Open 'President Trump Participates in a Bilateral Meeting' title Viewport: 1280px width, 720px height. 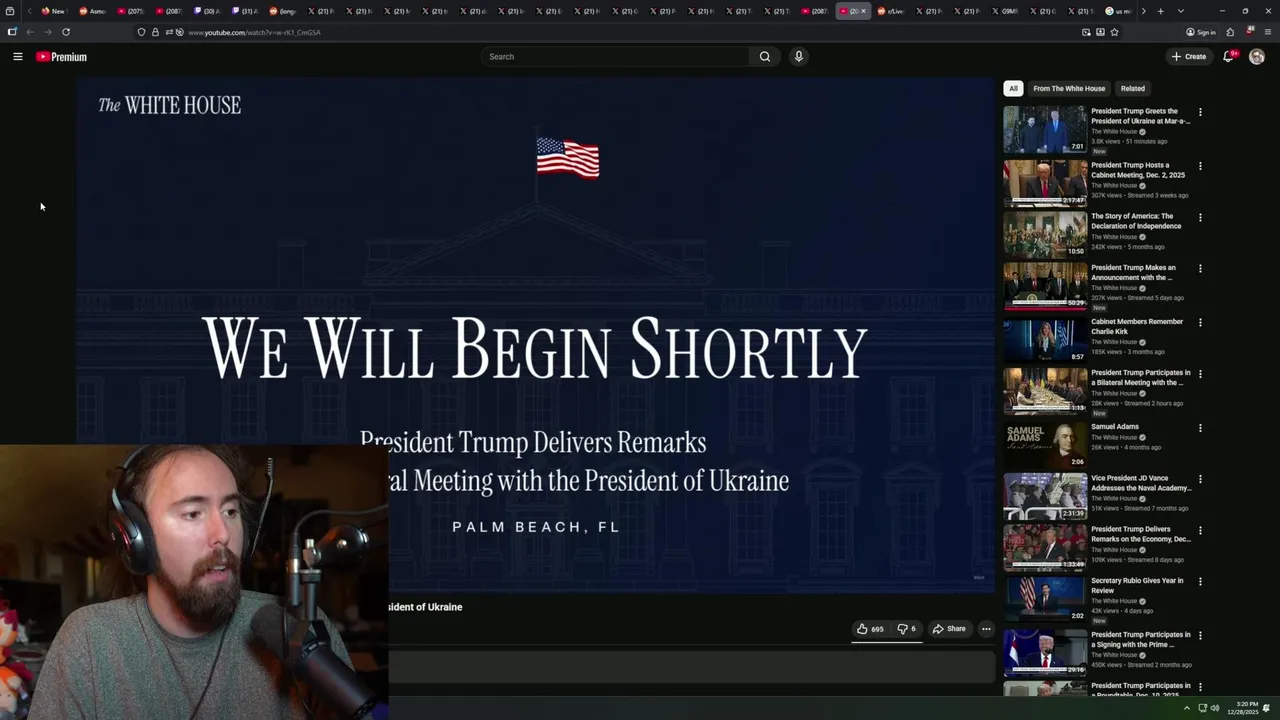click(1141, 377)
